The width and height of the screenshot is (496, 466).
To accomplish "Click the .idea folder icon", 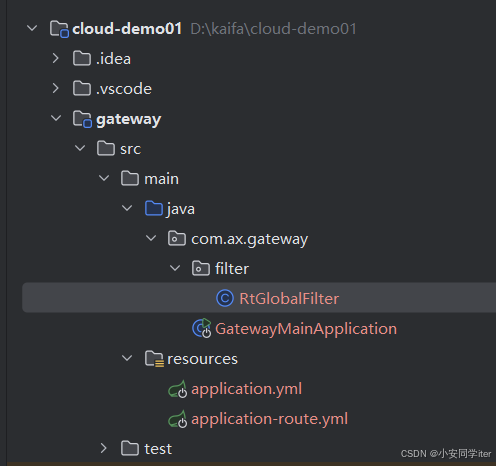I will click(82, 58).
